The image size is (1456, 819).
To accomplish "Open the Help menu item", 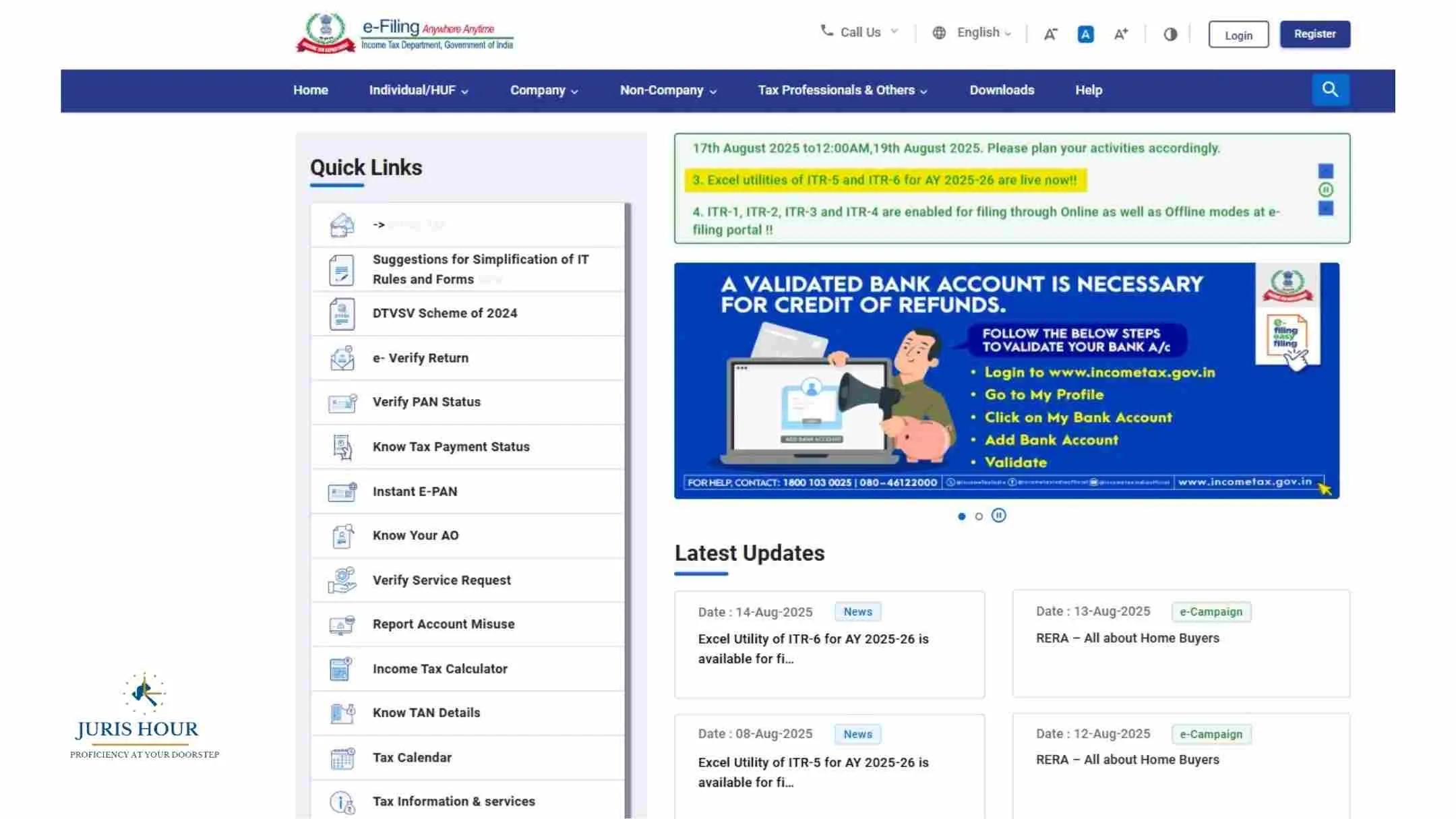I will tap(1089, 90).
